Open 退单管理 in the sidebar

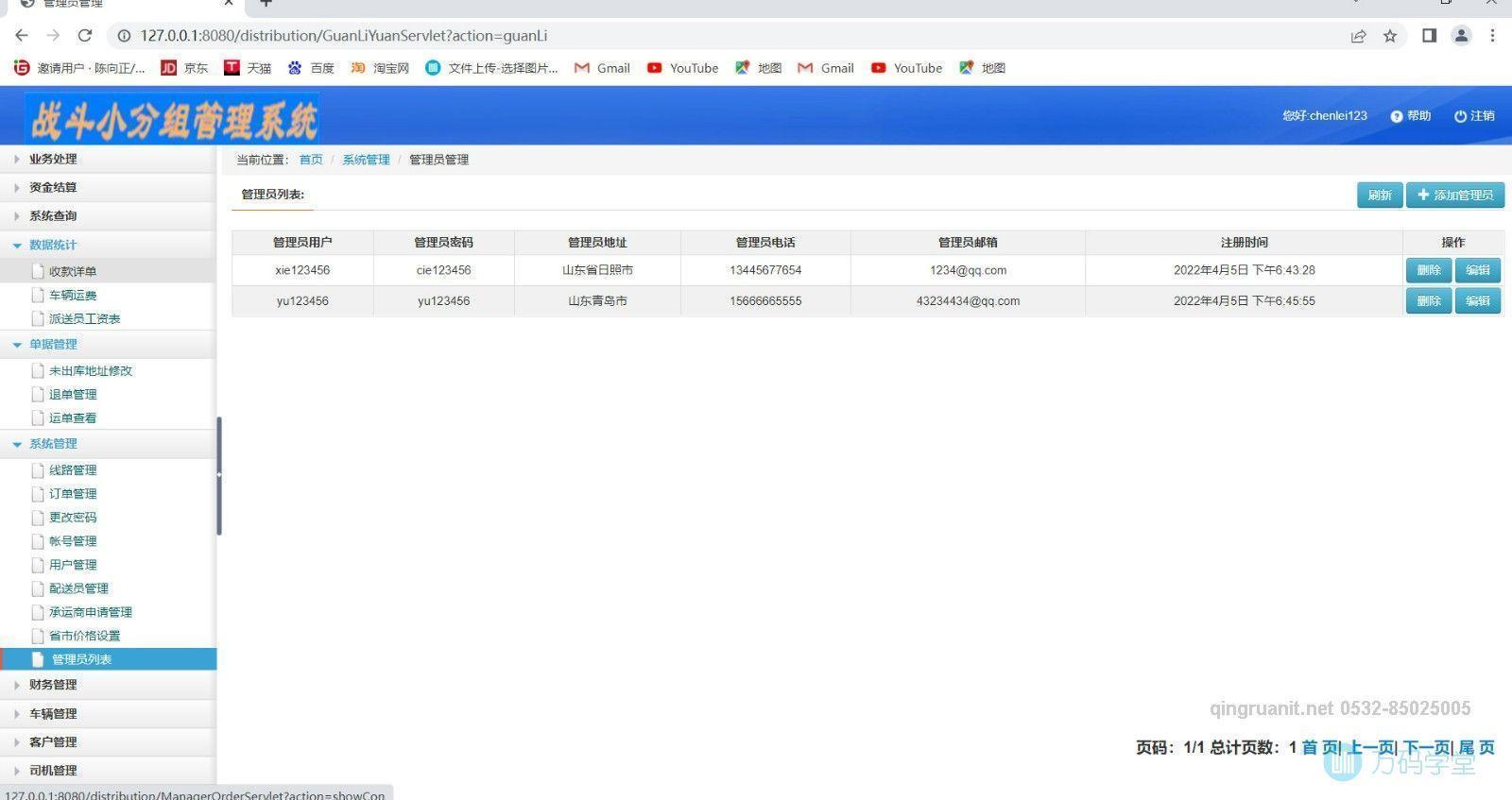pos(73,394)
